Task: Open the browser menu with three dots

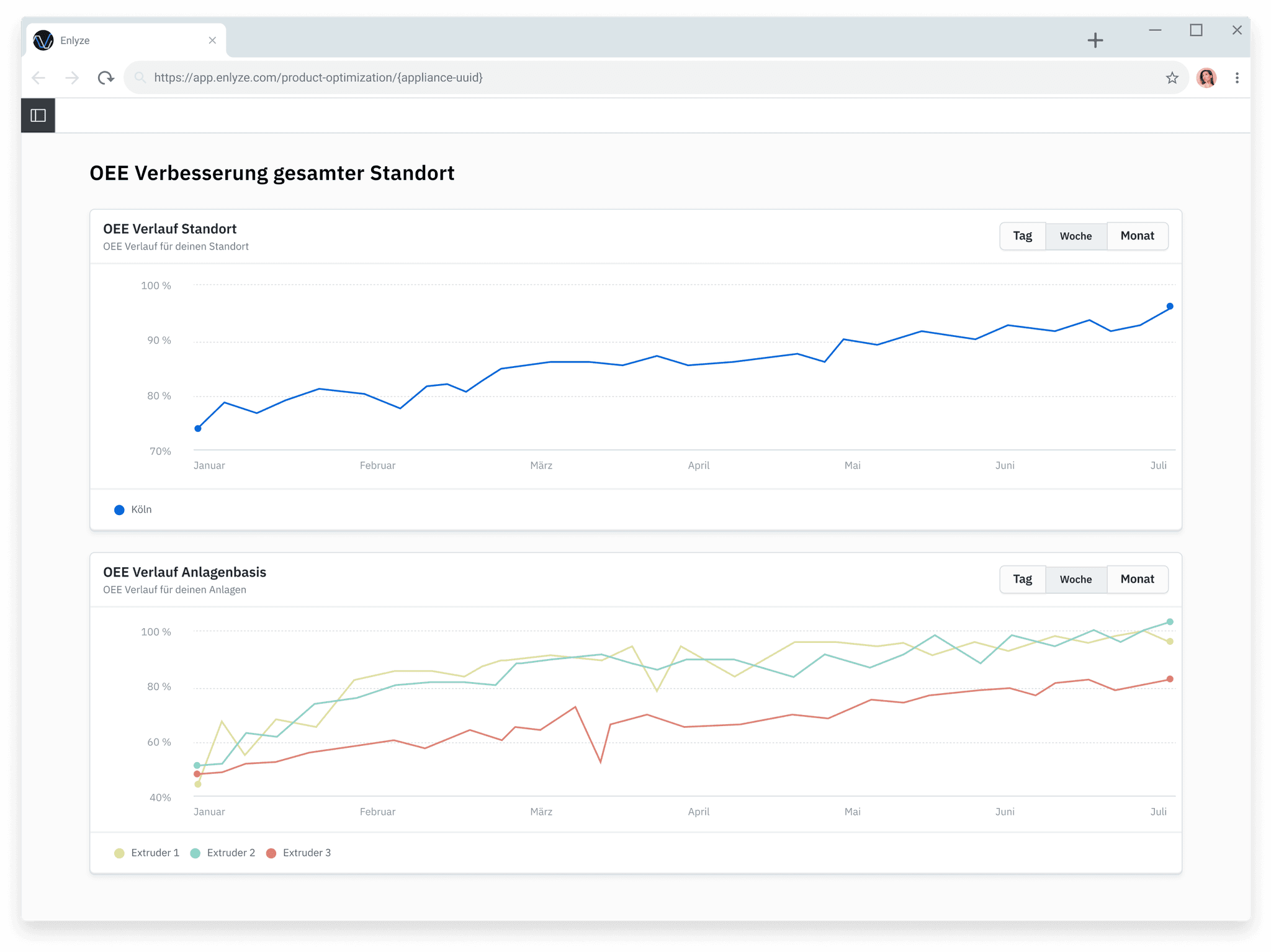Action: pos(1237,78)
